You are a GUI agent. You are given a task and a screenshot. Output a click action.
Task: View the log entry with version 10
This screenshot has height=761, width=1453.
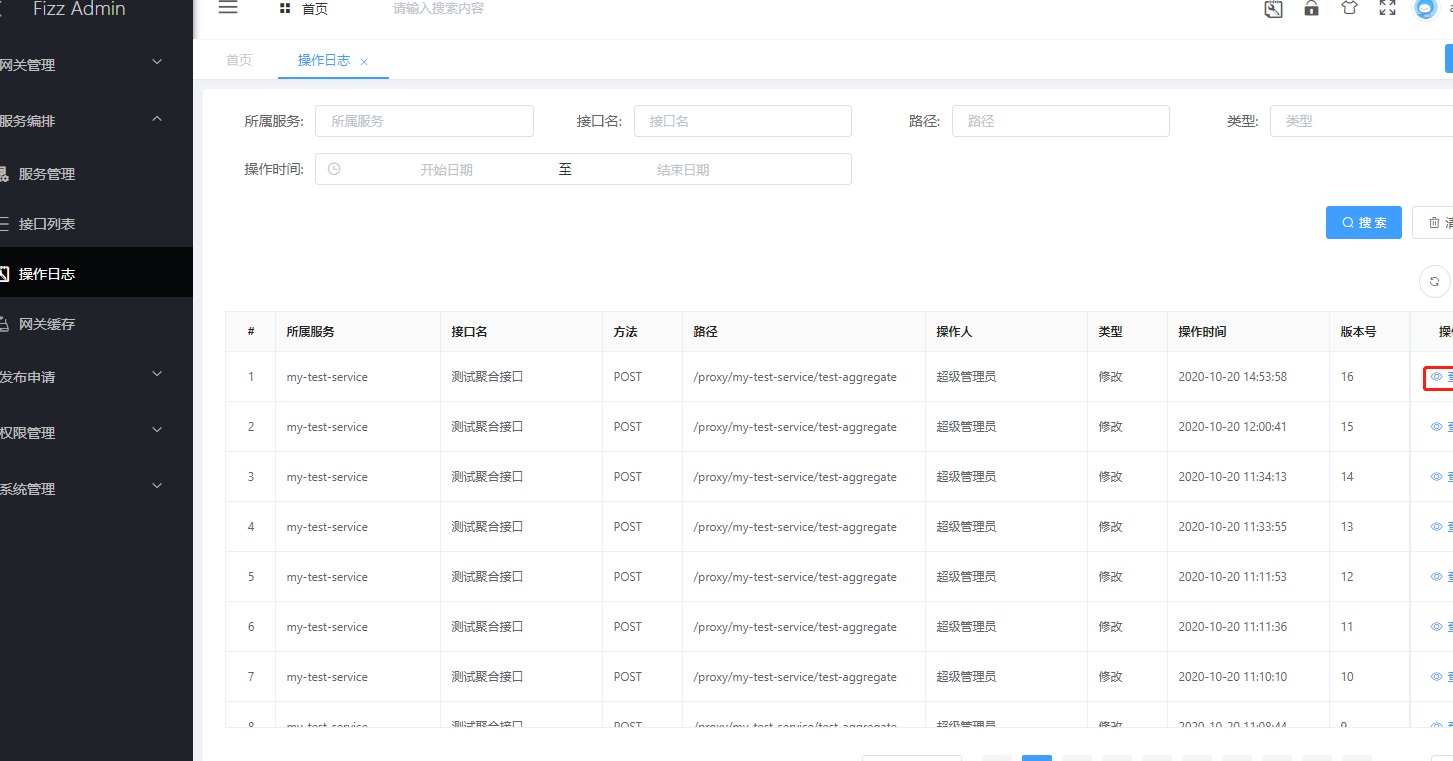pos(1440,677)
